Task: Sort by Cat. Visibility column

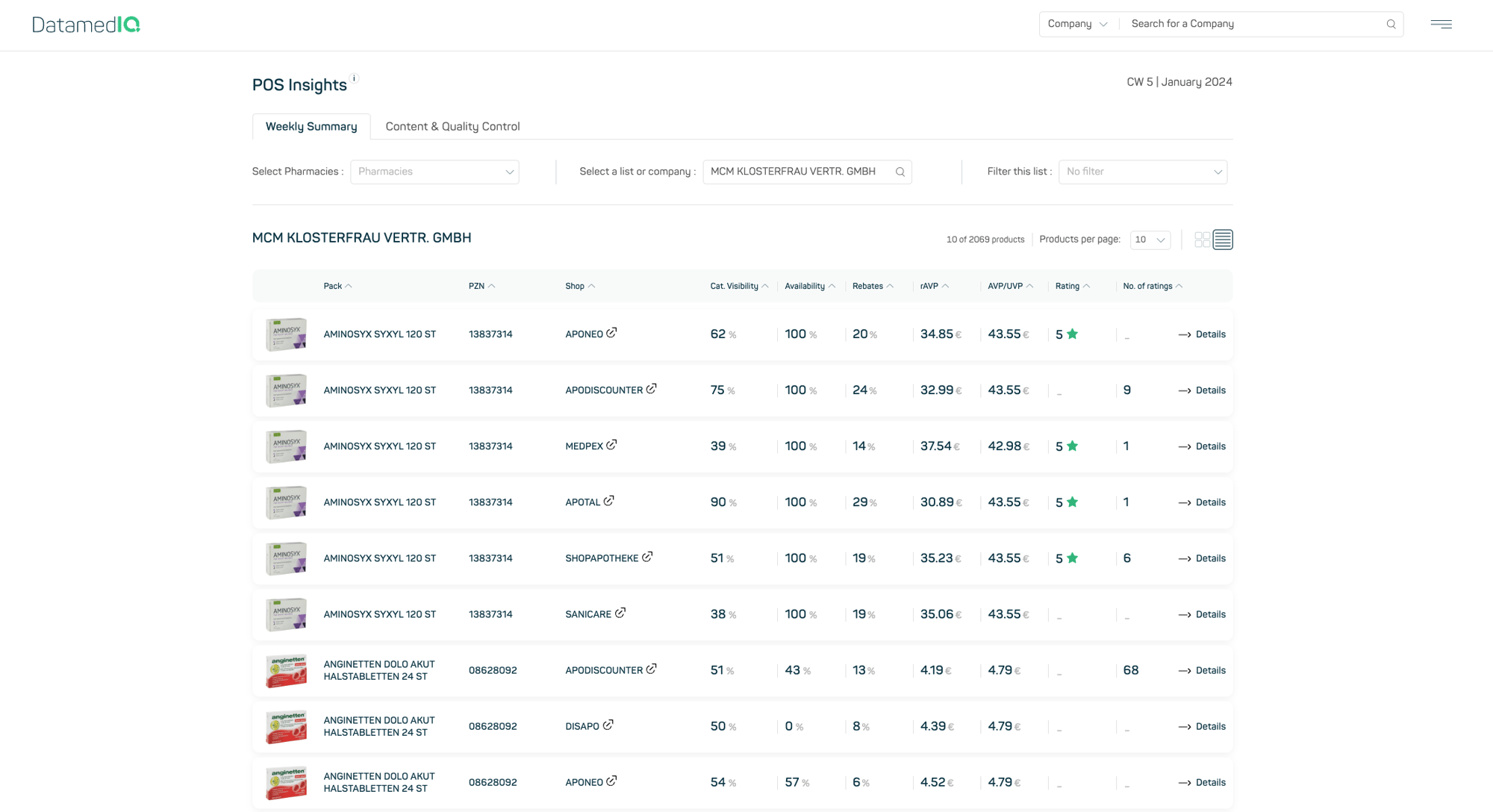Action: [739, 286]
